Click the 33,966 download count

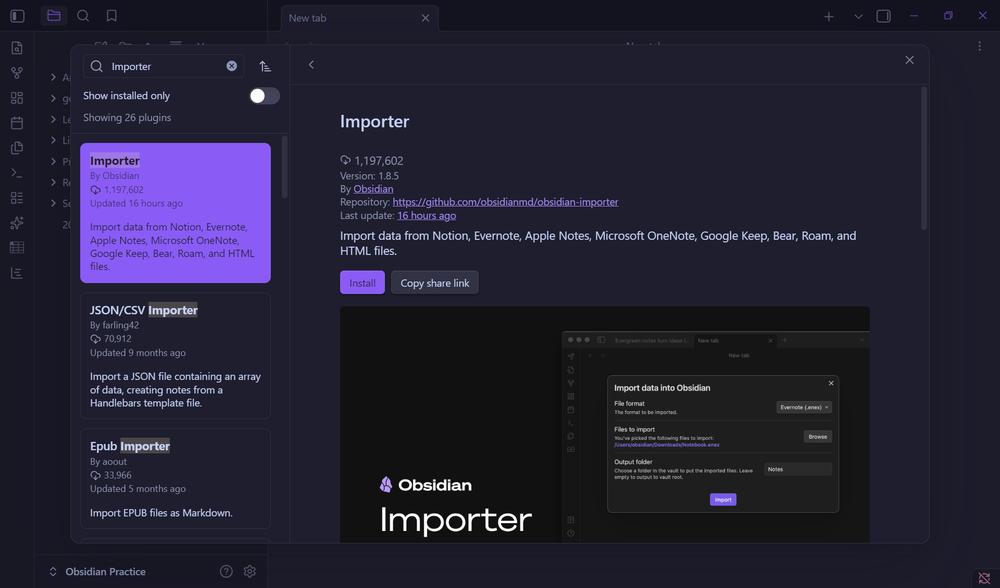tap(117, 475)
